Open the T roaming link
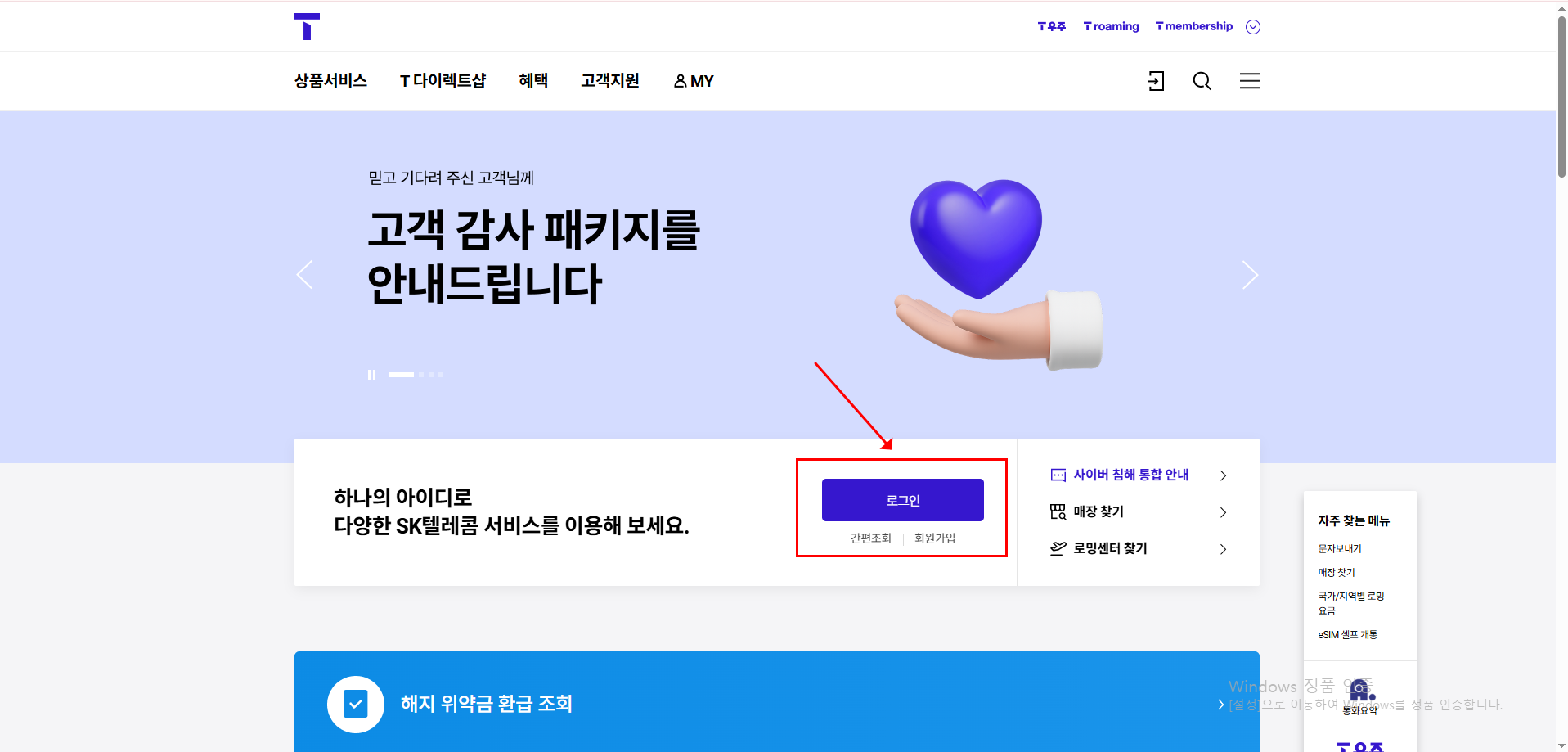This screenshot has height=752, width=1568. pos(1111,26)
